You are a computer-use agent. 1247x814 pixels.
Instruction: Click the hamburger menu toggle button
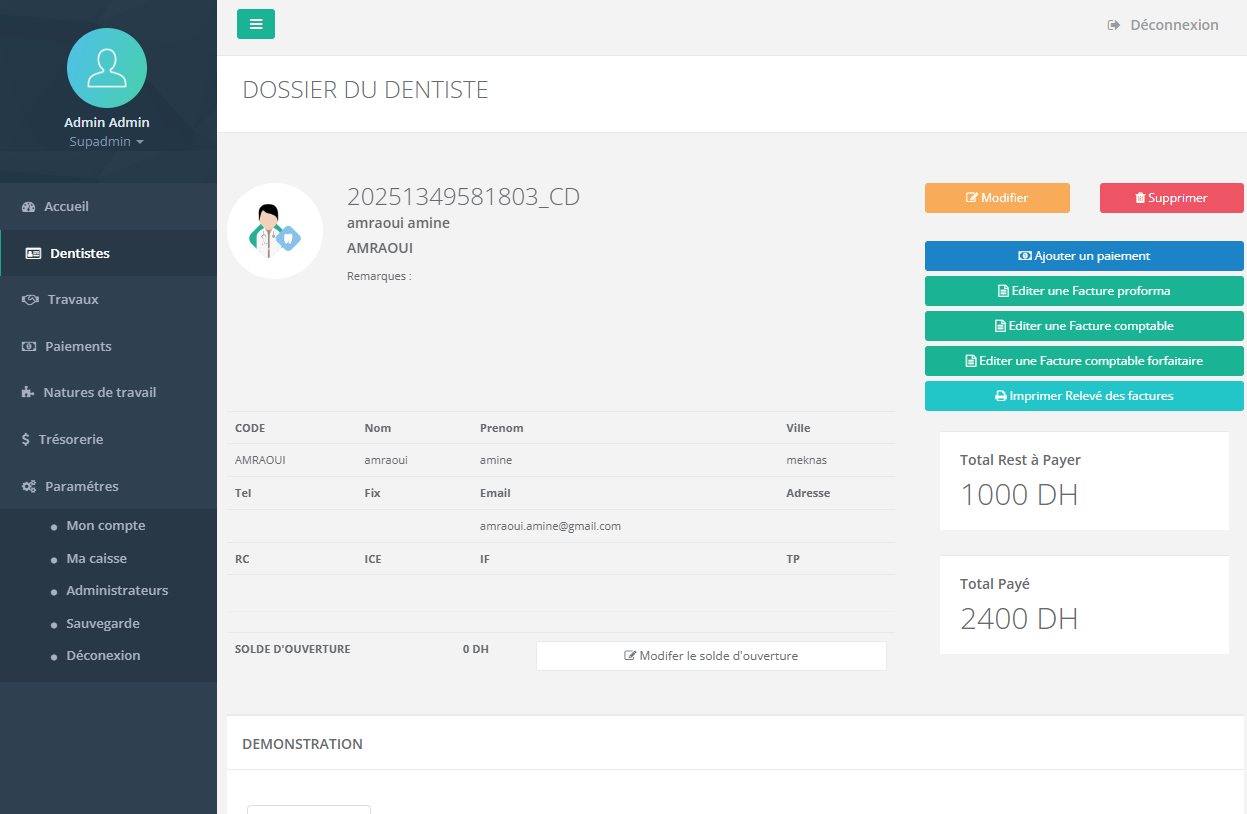coord(256,24)
